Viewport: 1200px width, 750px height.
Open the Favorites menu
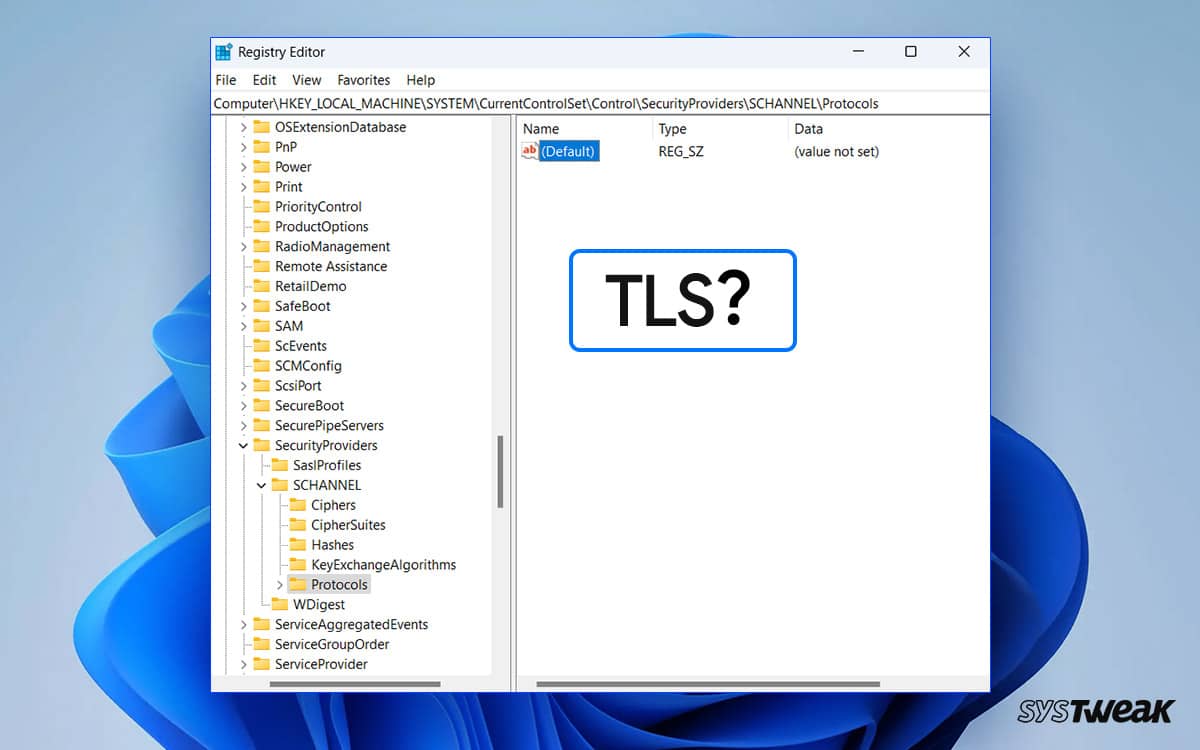[363, 80]
